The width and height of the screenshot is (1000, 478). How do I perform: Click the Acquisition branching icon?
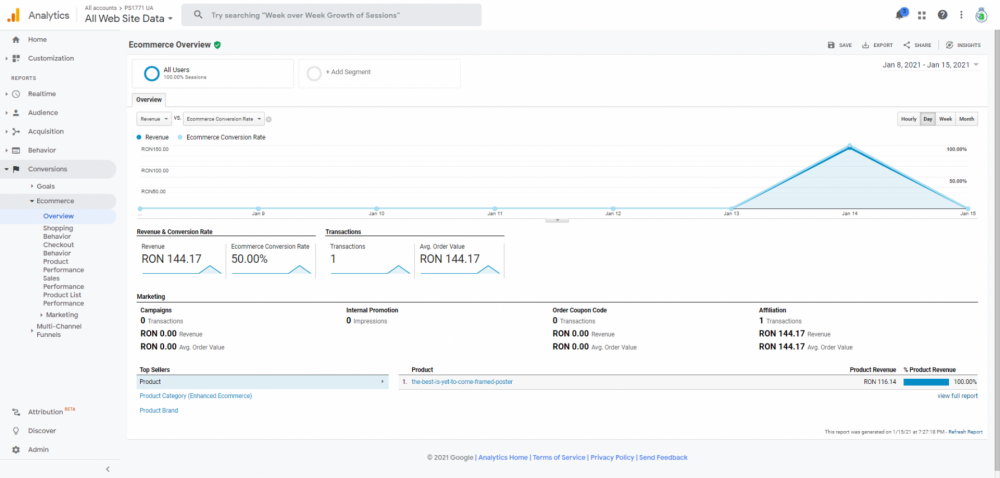tap(16, 131)
